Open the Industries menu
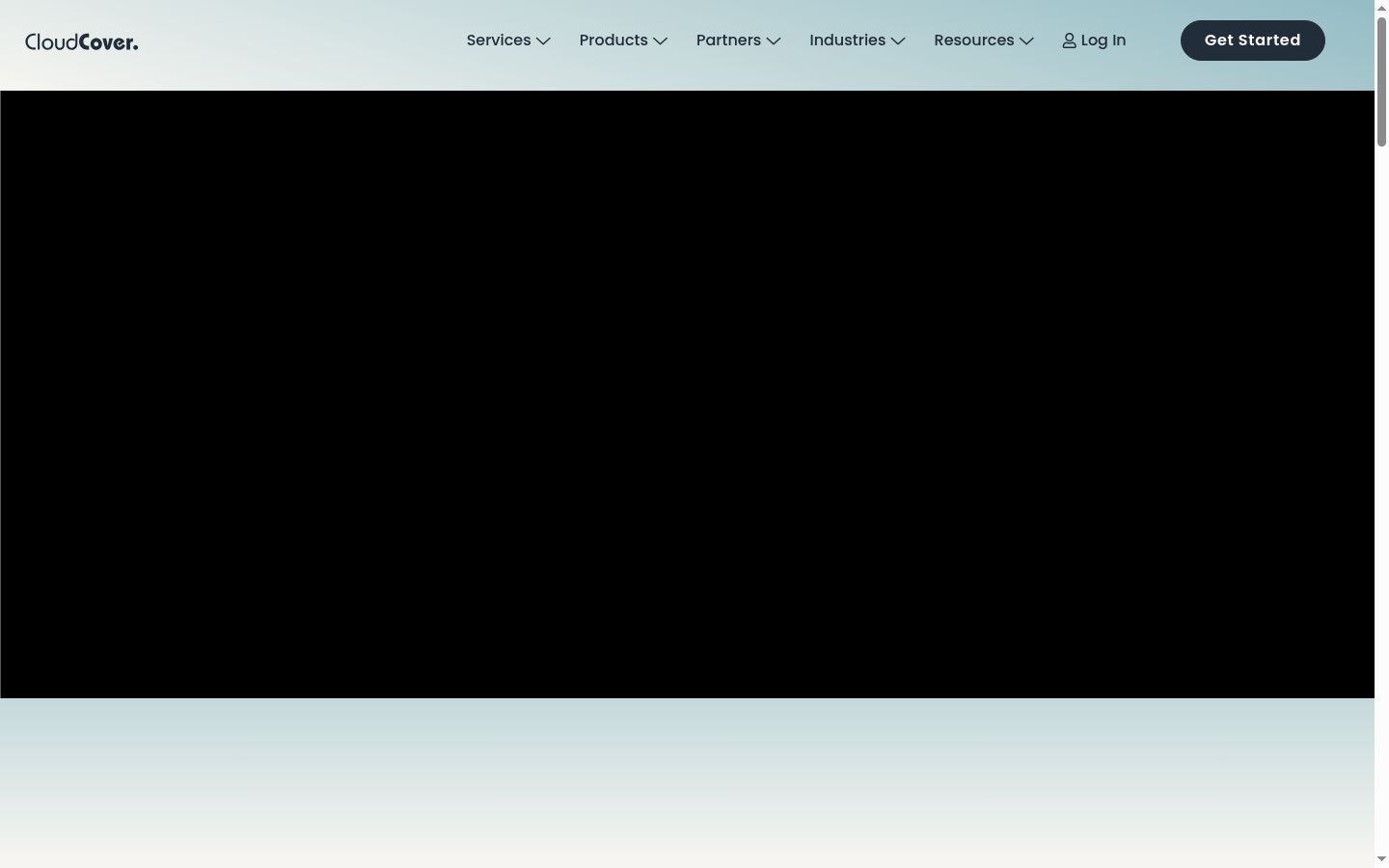 click(858, 41)
